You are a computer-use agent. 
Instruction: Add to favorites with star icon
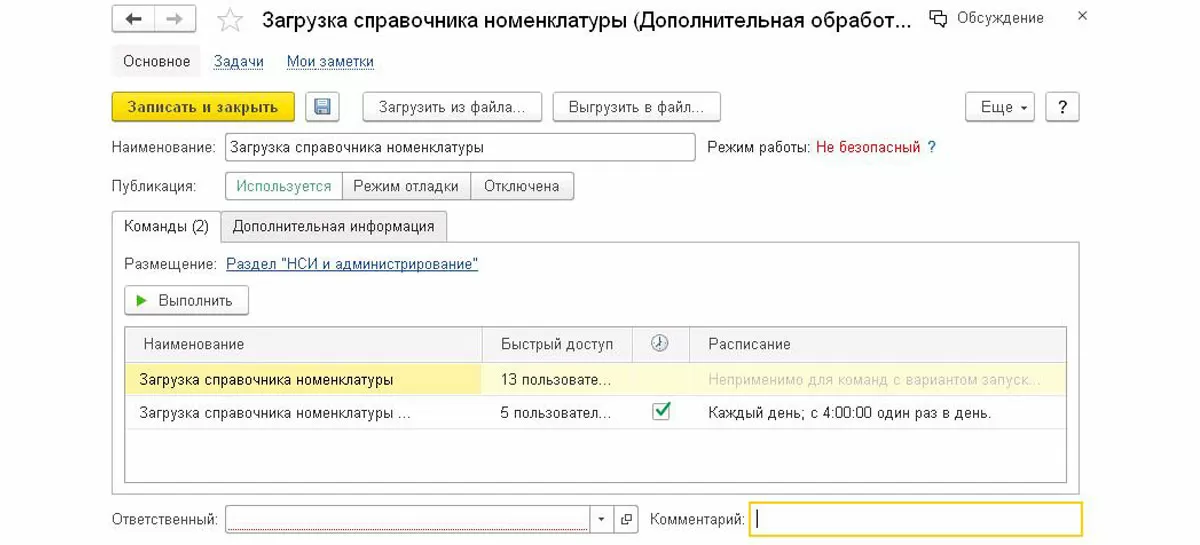click(230, 20)
